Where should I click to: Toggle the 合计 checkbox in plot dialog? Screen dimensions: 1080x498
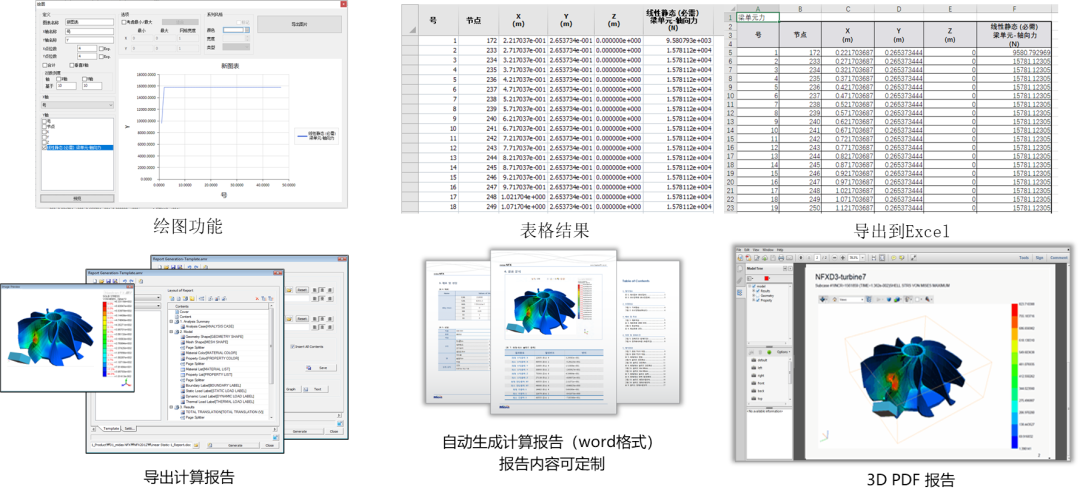(x=45, y=65)
